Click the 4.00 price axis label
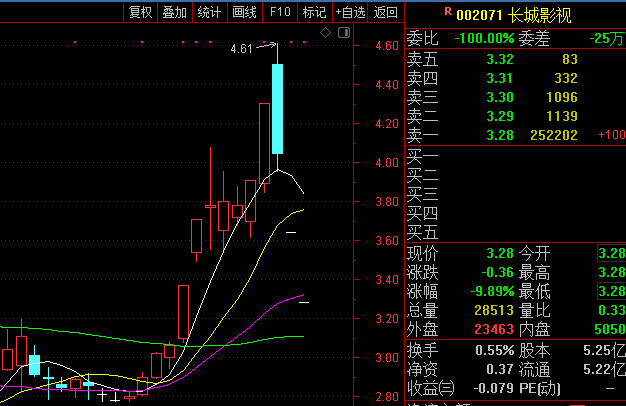Viewport: 626px width, 406px height. click(x=387, y=163)
